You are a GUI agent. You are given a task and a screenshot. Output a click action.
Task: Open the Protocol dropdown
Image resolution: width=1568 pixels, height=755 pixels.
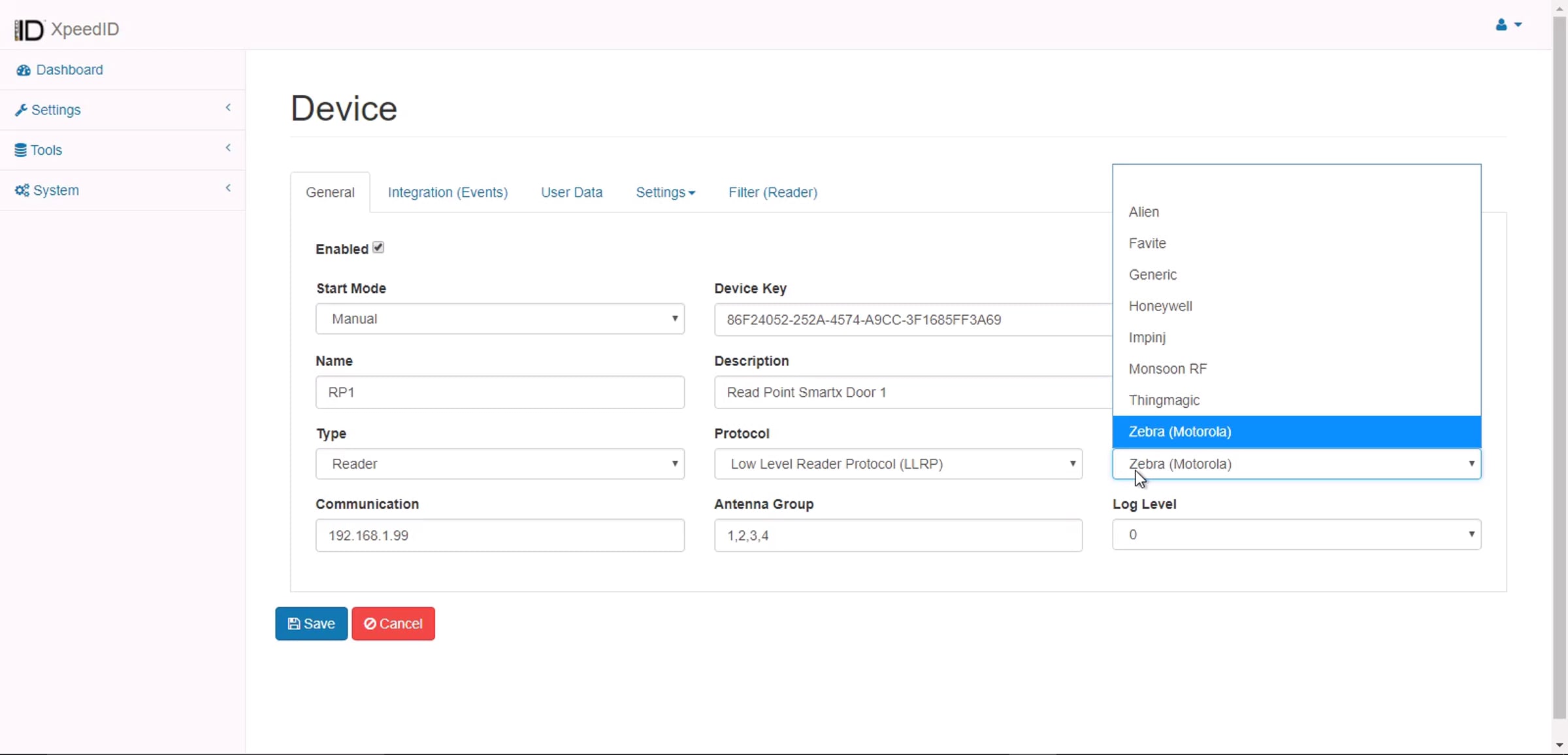coord(898,464)
